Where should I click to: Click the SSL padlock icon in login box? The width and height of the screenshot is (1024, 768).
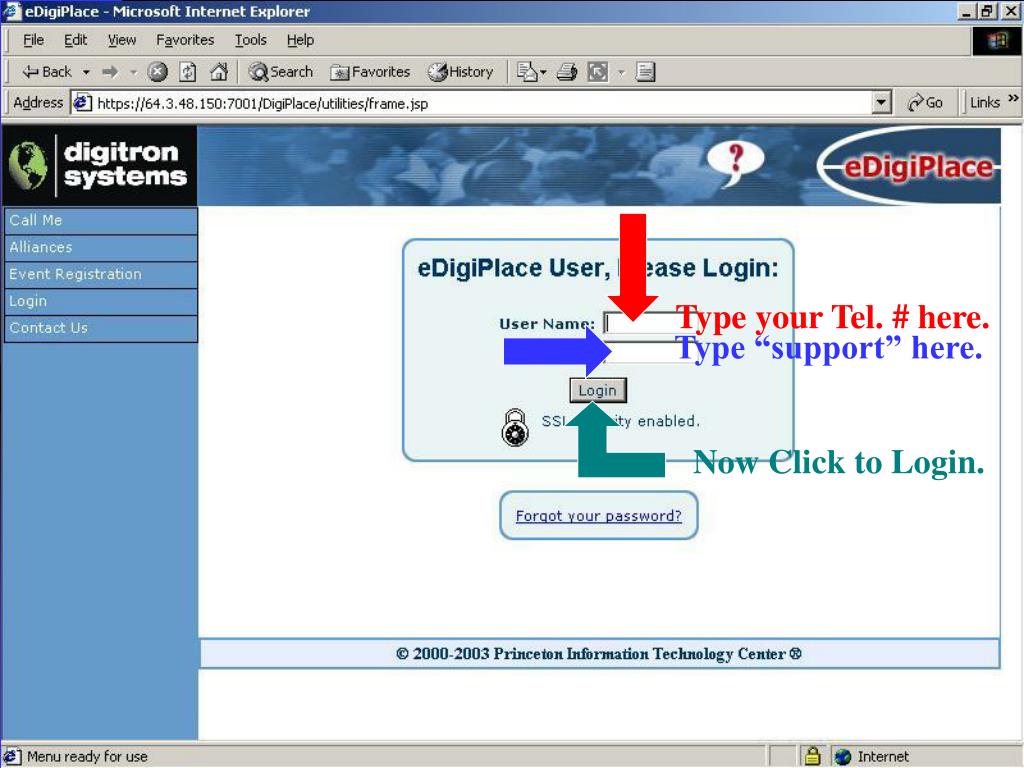pos(515,428)
